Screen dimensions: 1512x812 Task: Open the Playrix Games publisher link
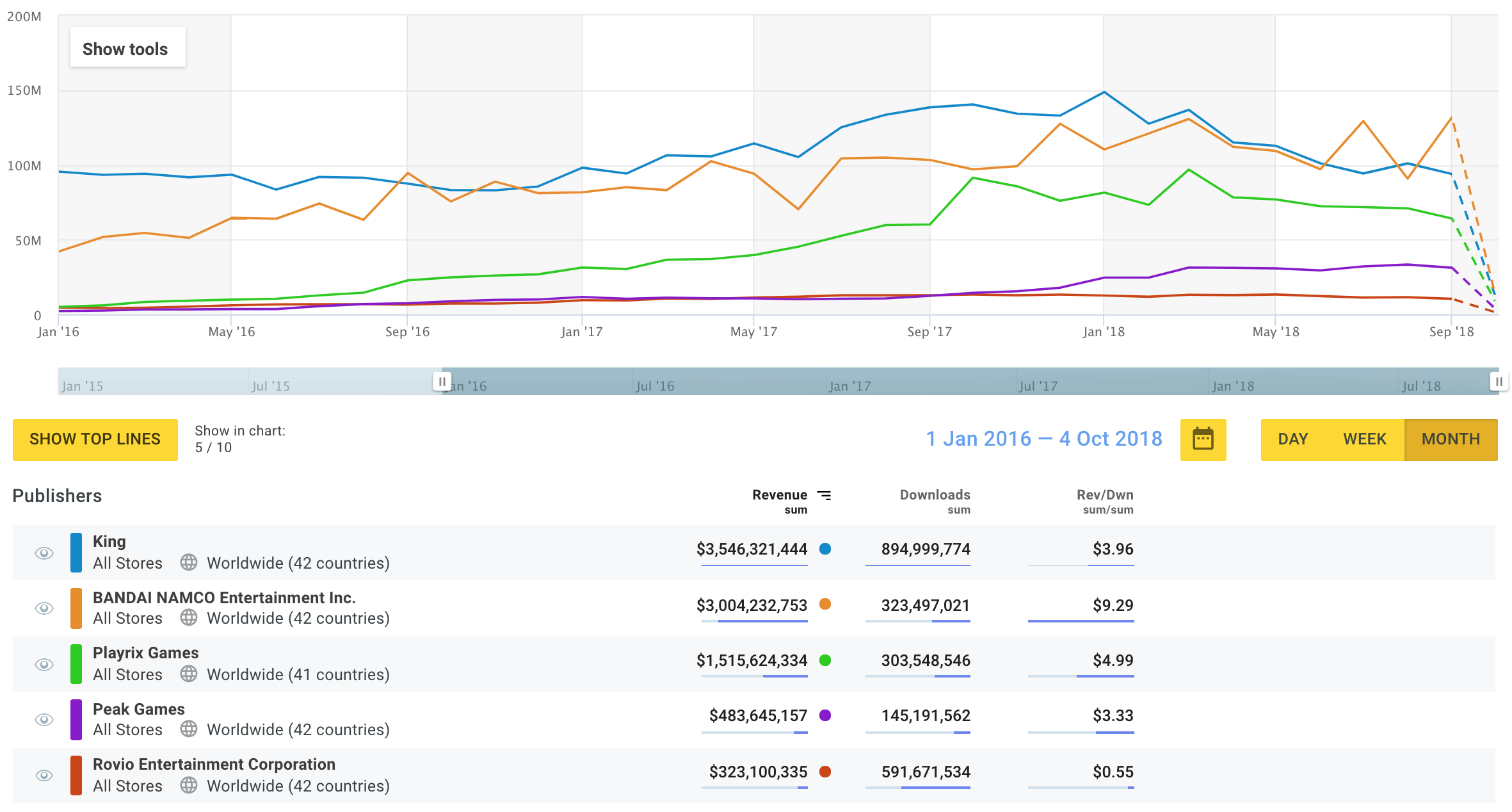pyautogui.click(x=145, y=653)
